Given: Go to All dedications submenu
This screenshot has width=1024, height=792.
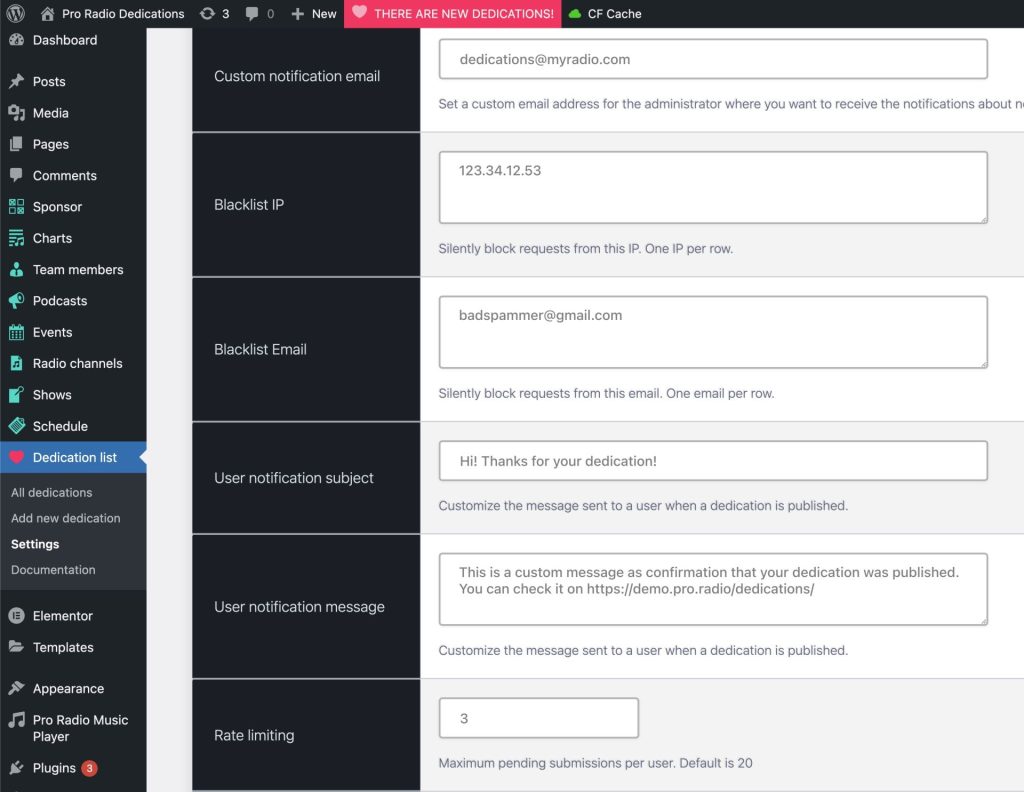Looking at the screenshot, I should (x=51, y=492).
